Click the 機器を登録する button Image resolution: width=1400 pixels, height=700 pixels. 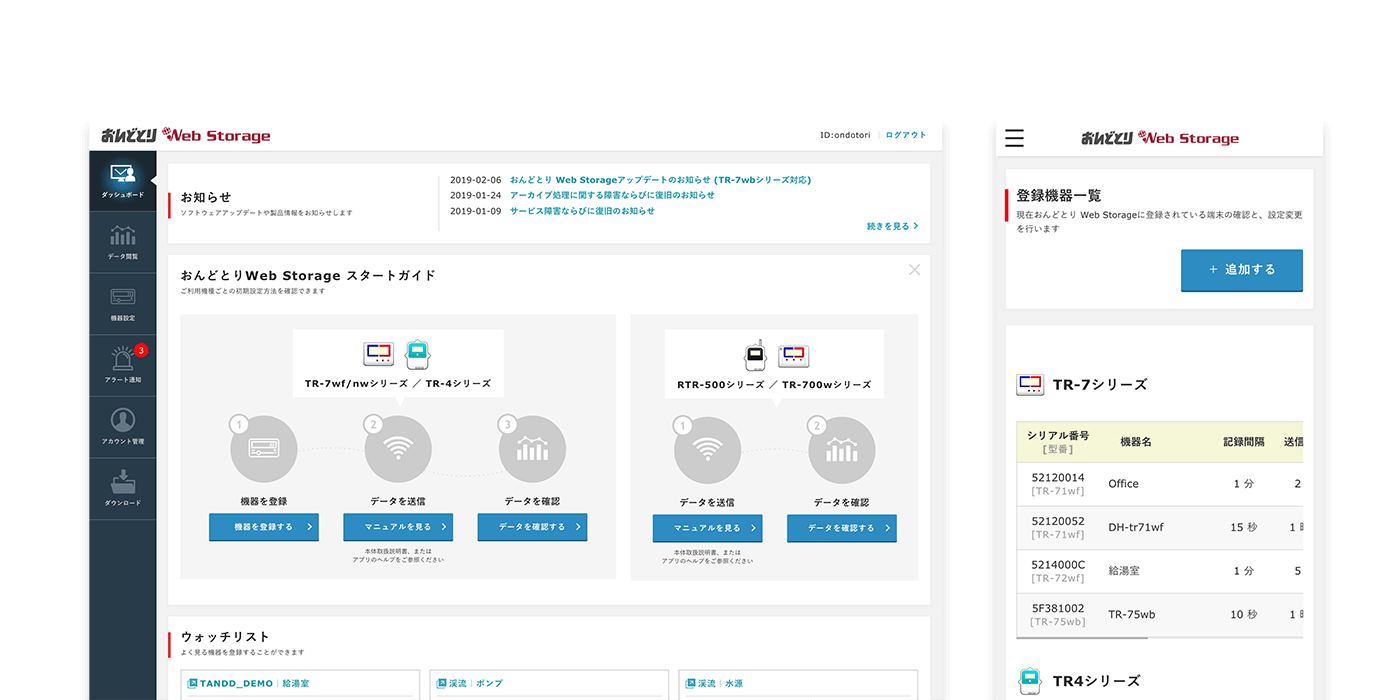(264, 527)
